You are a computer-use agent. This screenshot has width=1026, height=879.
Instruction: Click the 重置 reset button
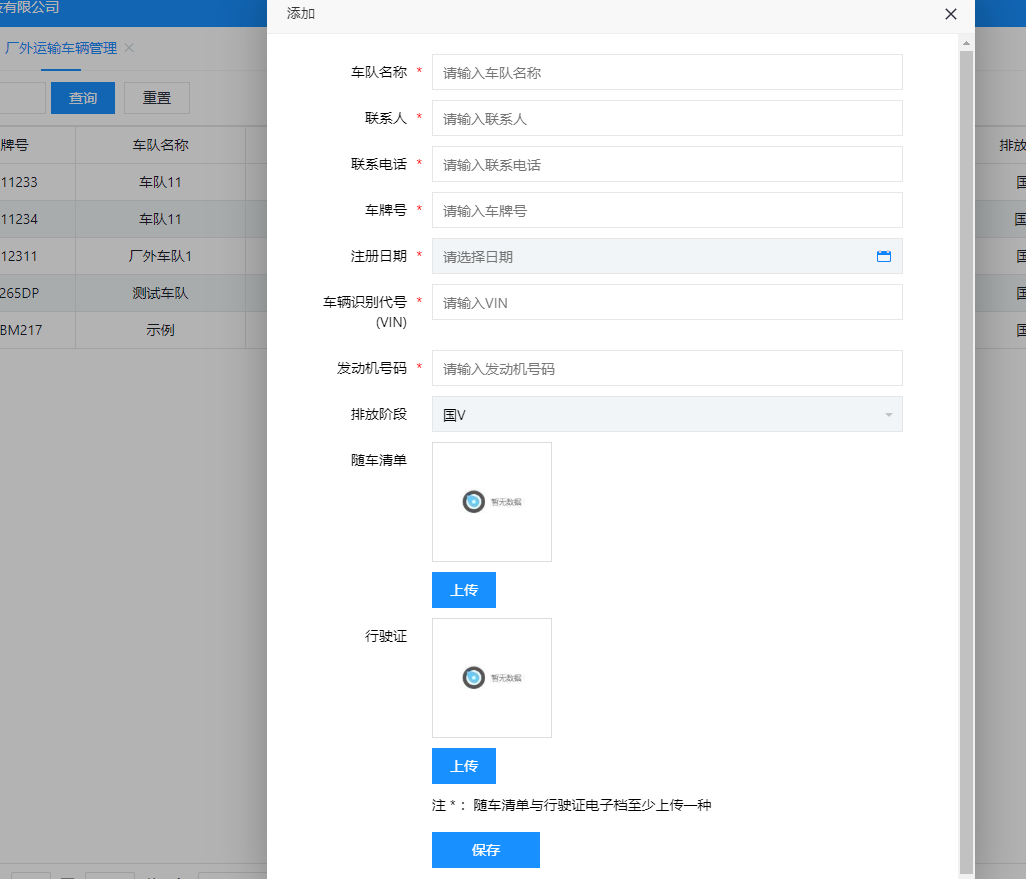pyautogui.click(x=157, y=98)
